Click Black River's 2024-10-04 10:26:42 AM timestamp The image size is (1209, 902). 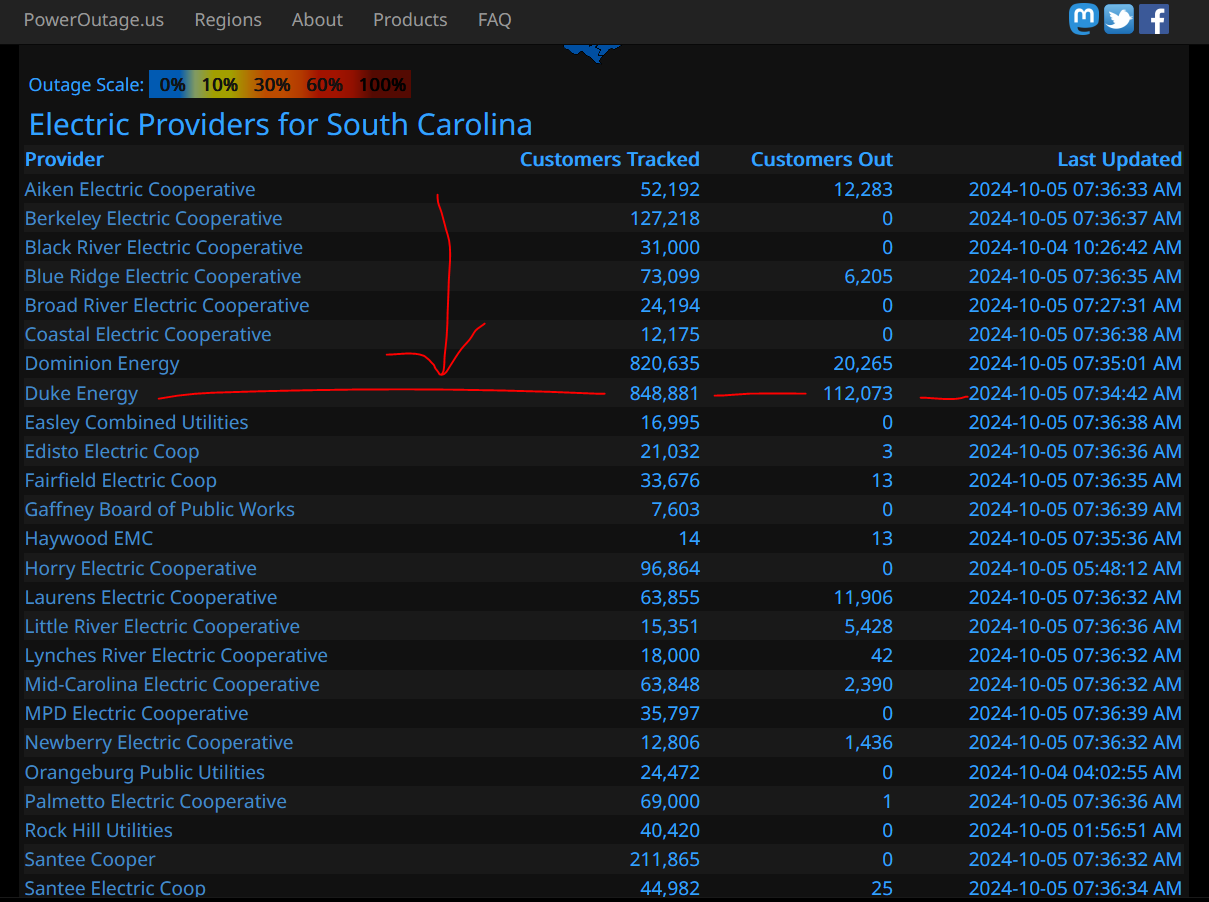click(x=1075, y=247)
